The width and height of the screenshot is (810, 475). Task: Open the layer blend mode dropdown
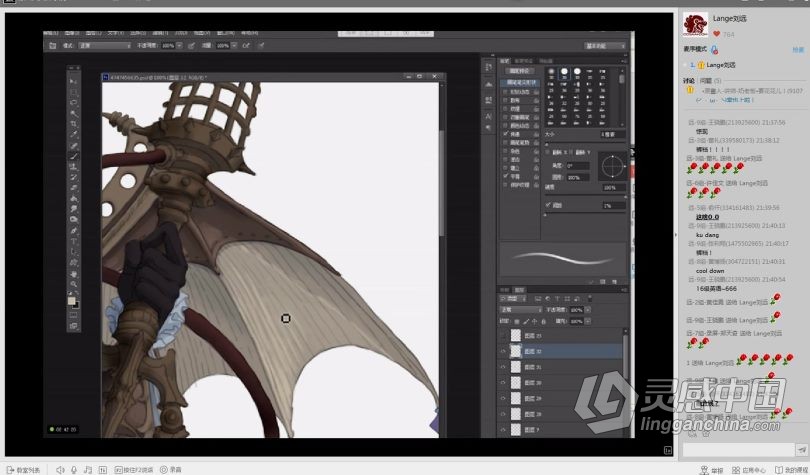[x=521, y=310]
